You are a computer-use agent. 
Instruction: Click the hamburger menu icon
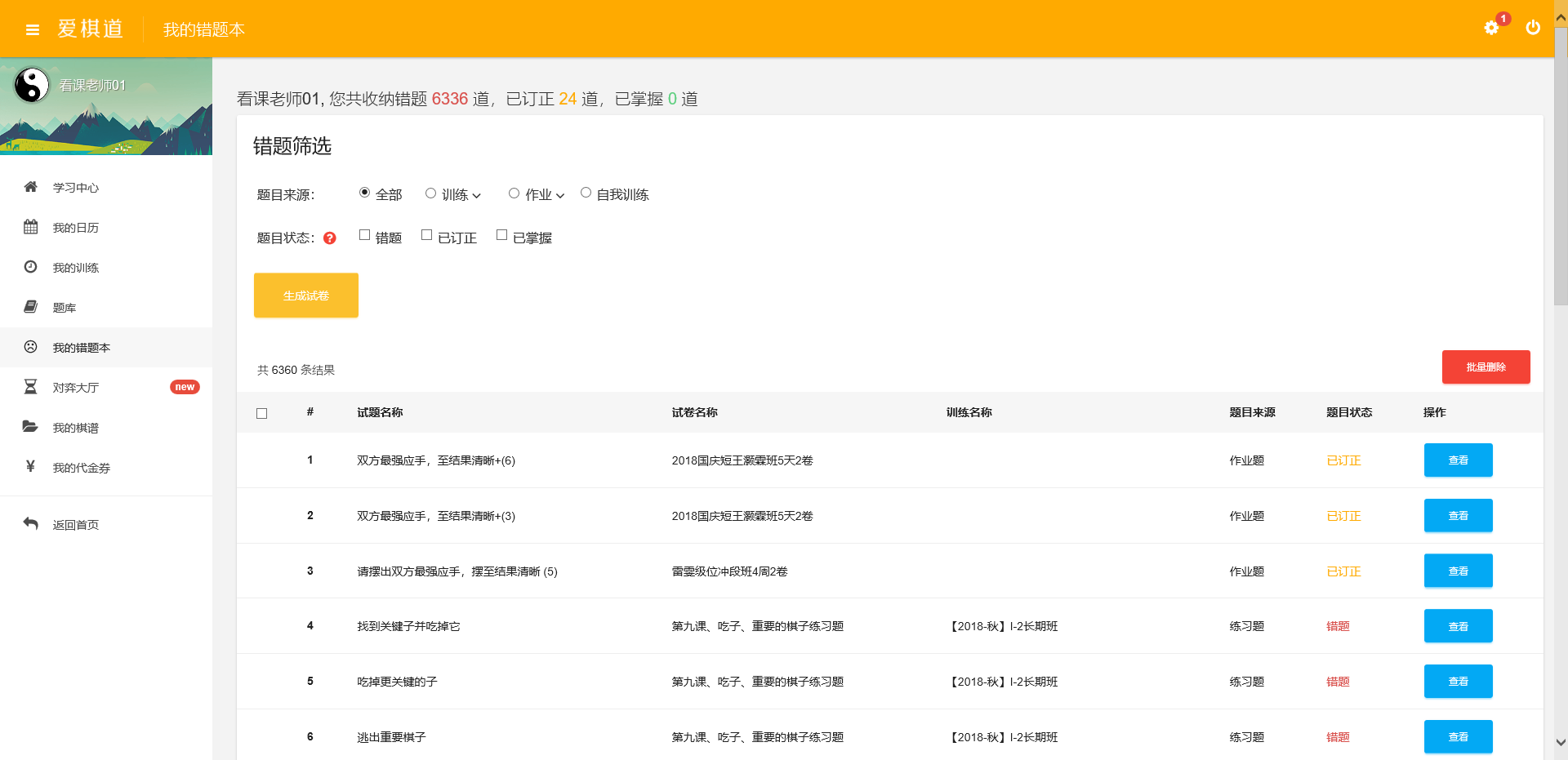point(33,30)
